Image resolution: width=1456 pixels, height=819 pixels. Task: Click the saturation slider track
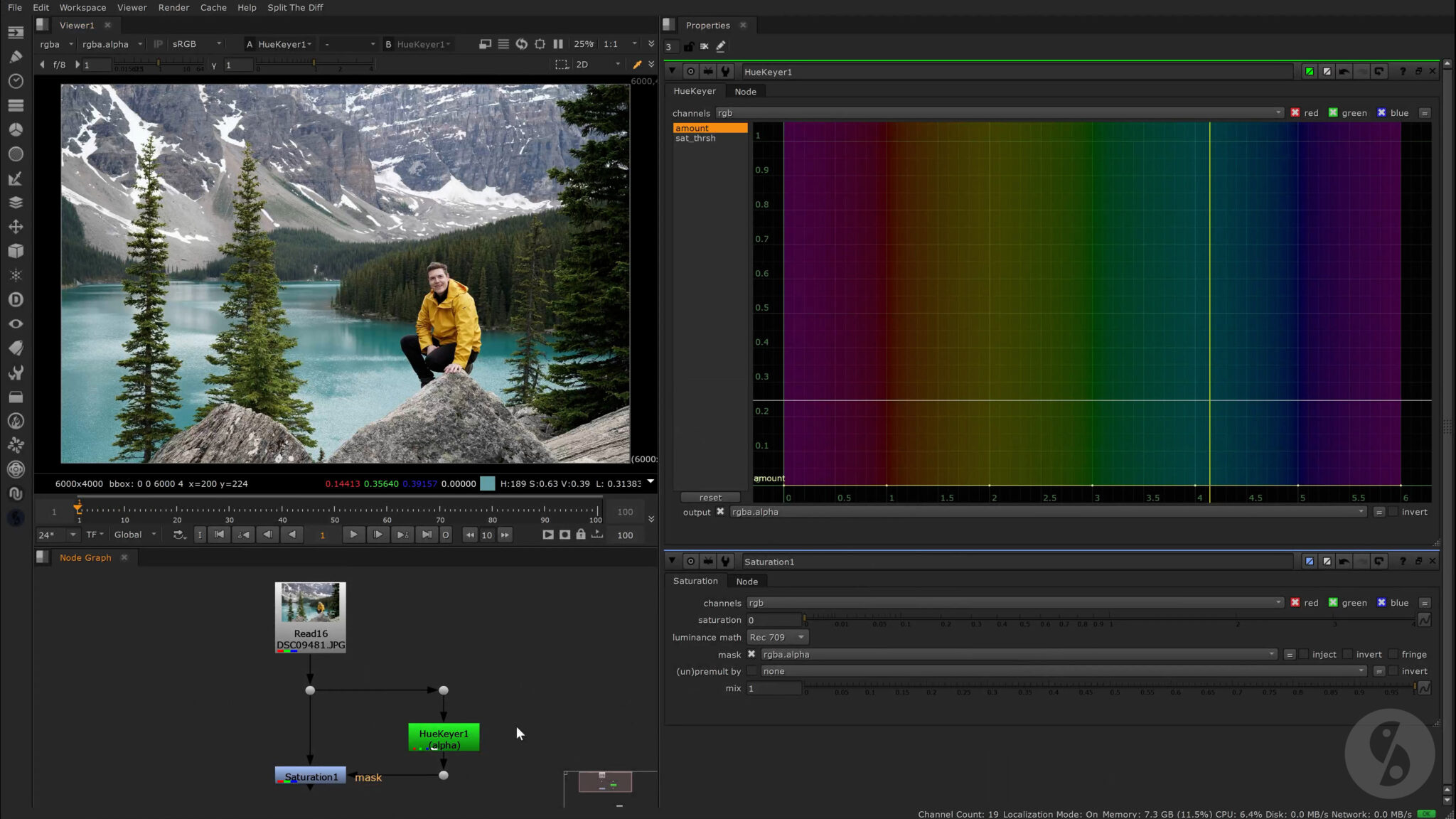pos(1109,619)
